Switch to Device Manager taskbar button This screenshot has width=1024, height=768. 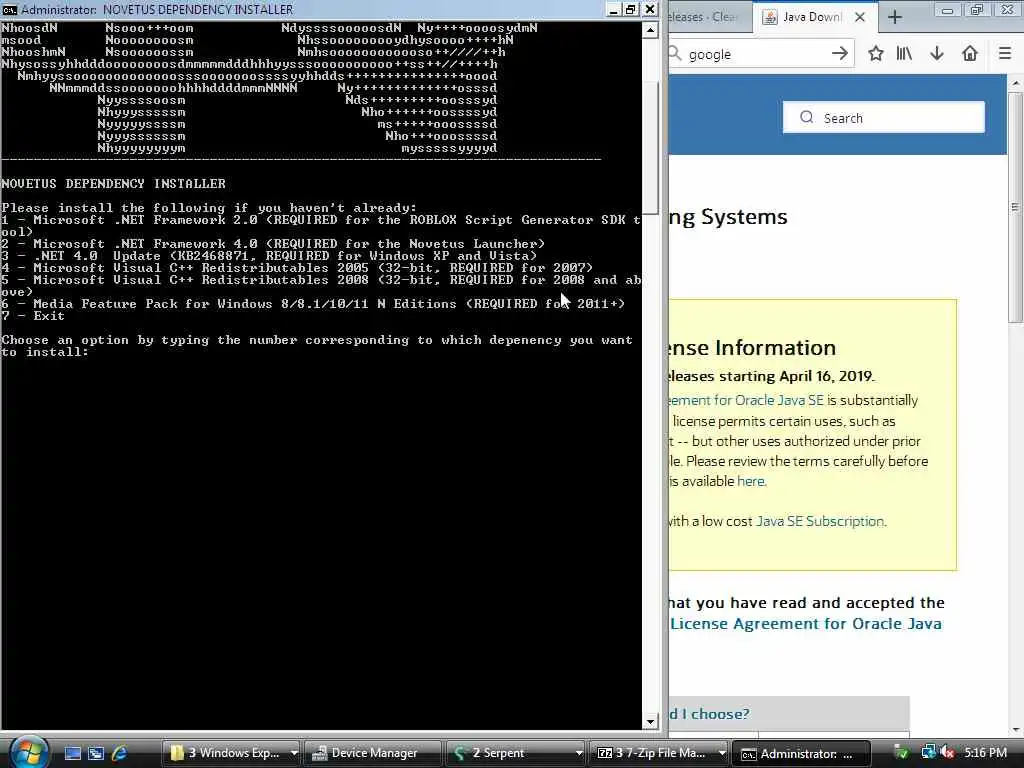[374, 753]
